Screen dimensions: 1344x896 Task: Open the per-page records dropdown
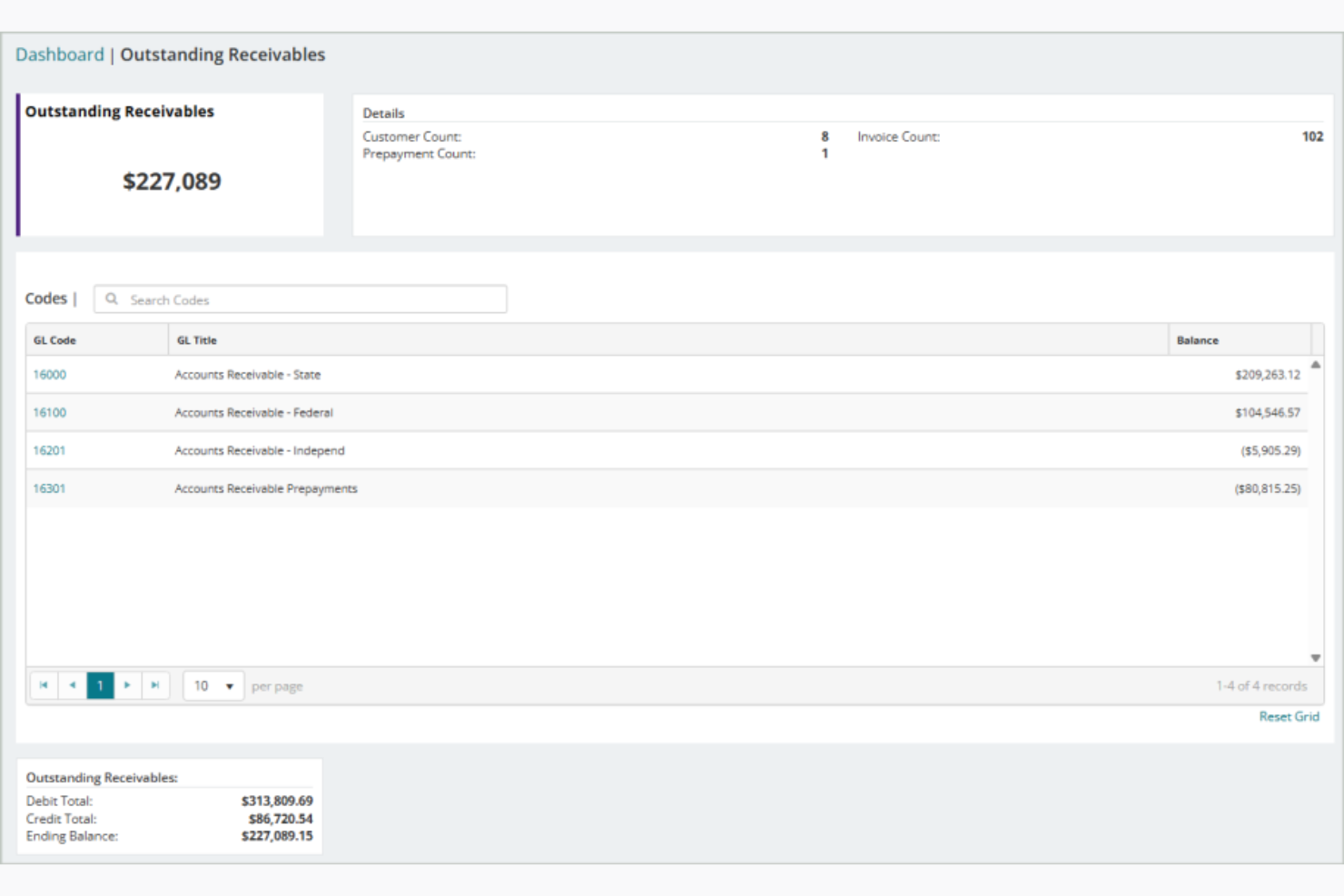click(213, 685)
